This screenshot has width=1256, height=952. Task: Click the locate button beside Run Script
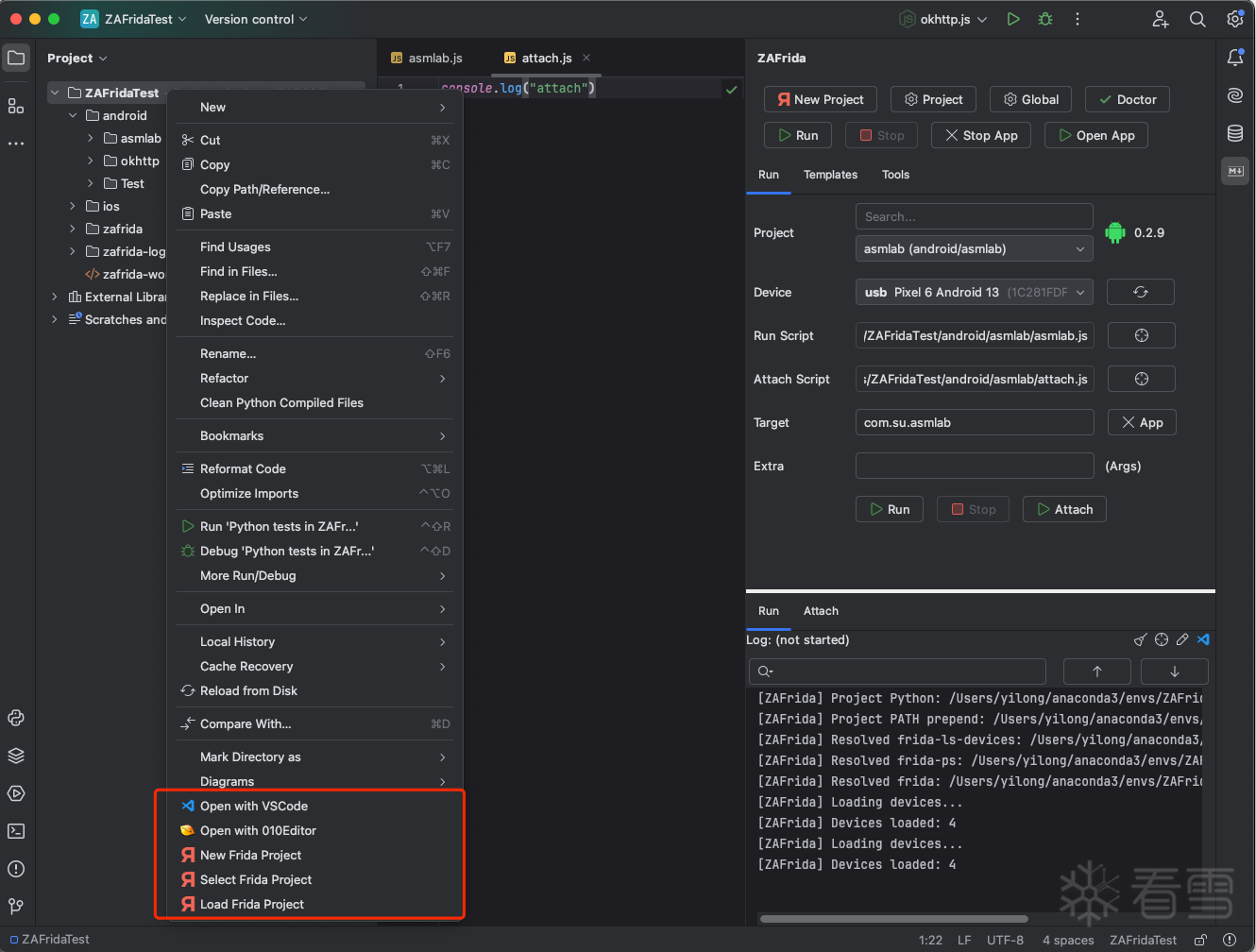point(1141,335)
